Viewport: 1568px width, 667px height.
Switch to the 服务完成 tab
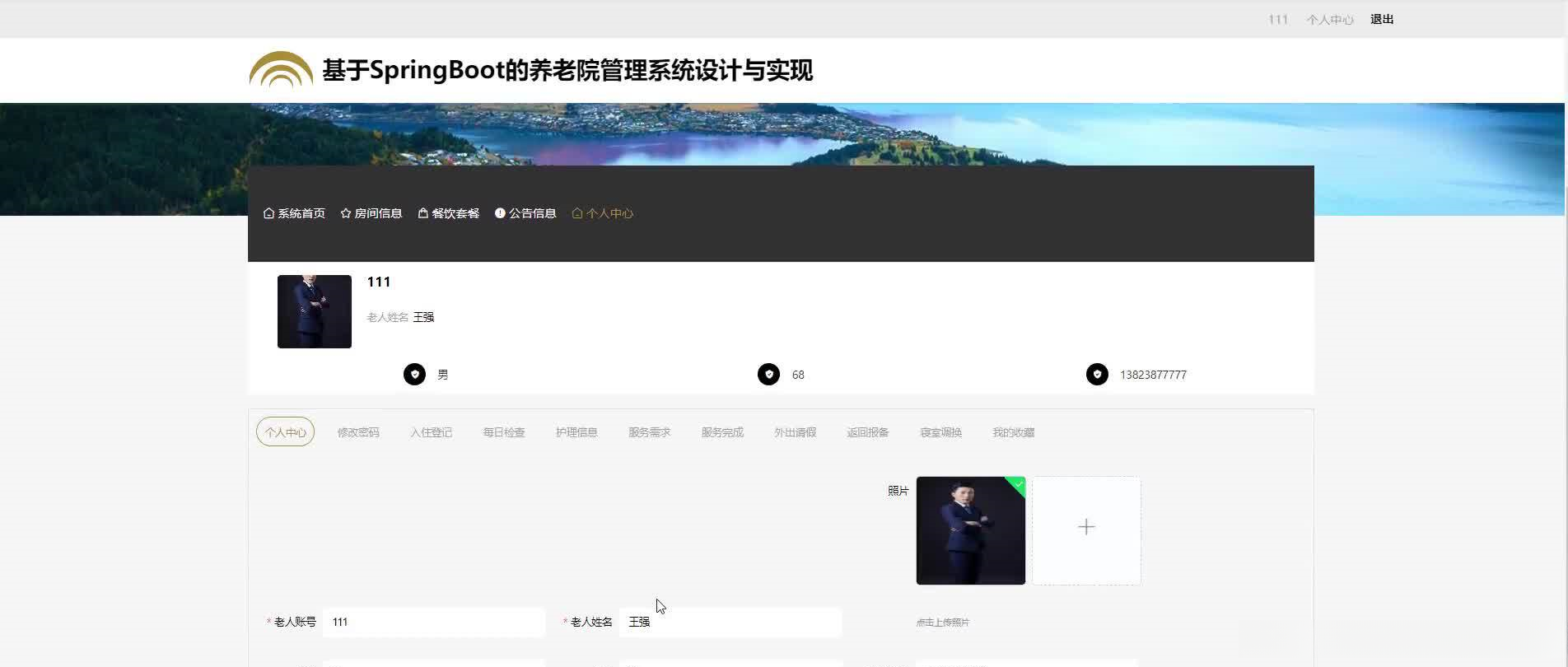tap(722, 432)
